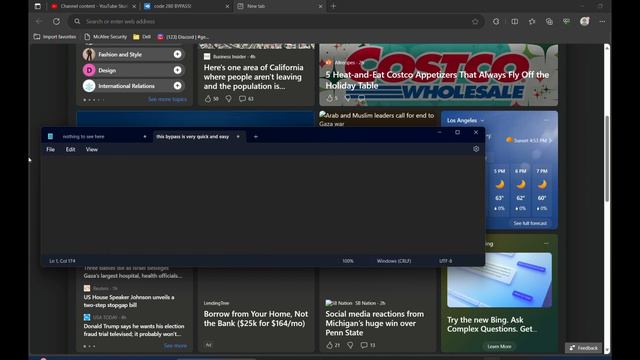
Task: Follow the Fashion and Style topic
Action: coord(178,54)
